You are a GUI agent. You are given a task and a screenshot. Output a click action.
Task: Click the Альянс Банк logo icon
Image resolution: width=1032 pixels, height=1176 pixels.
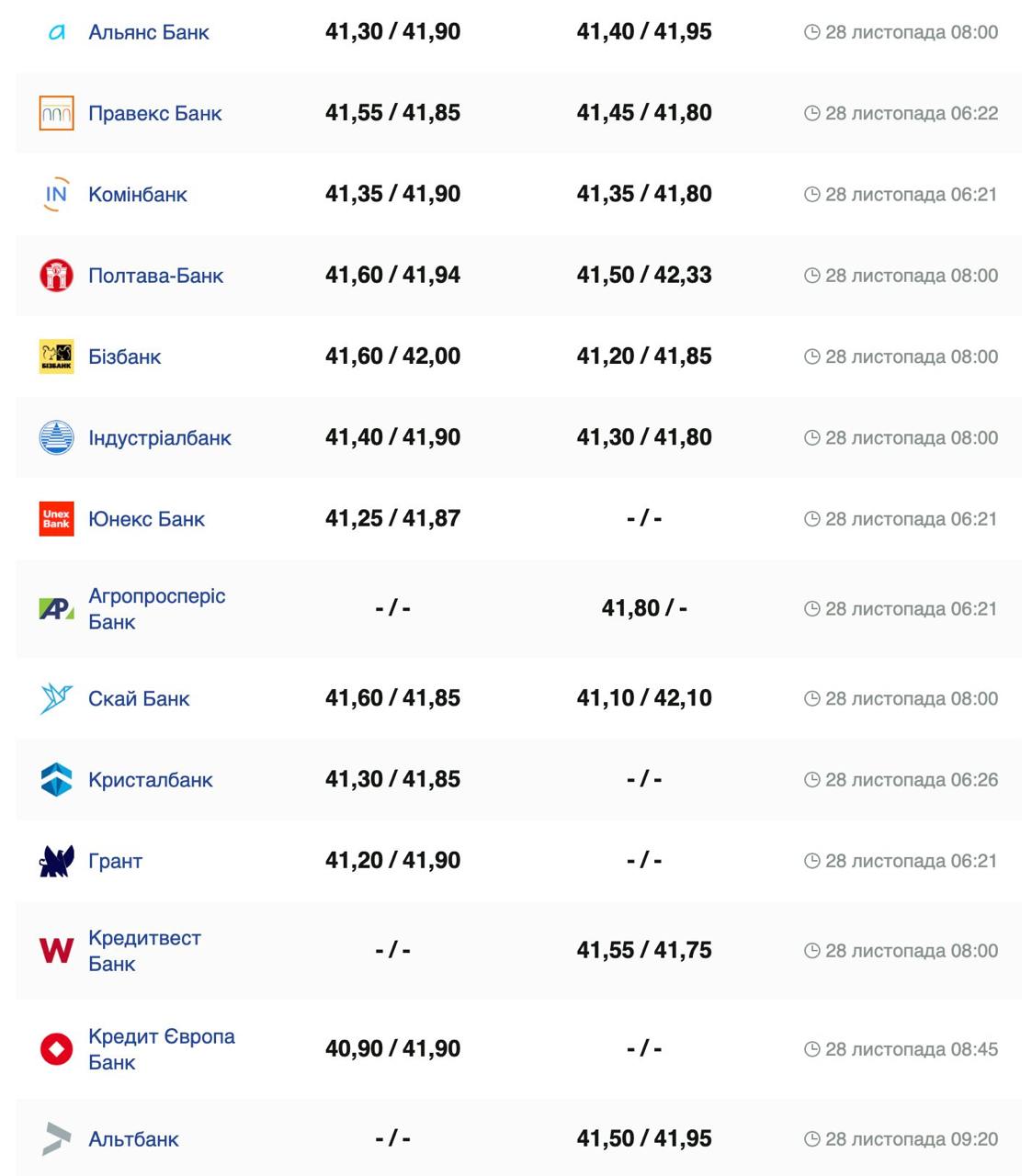pos(56,32)
